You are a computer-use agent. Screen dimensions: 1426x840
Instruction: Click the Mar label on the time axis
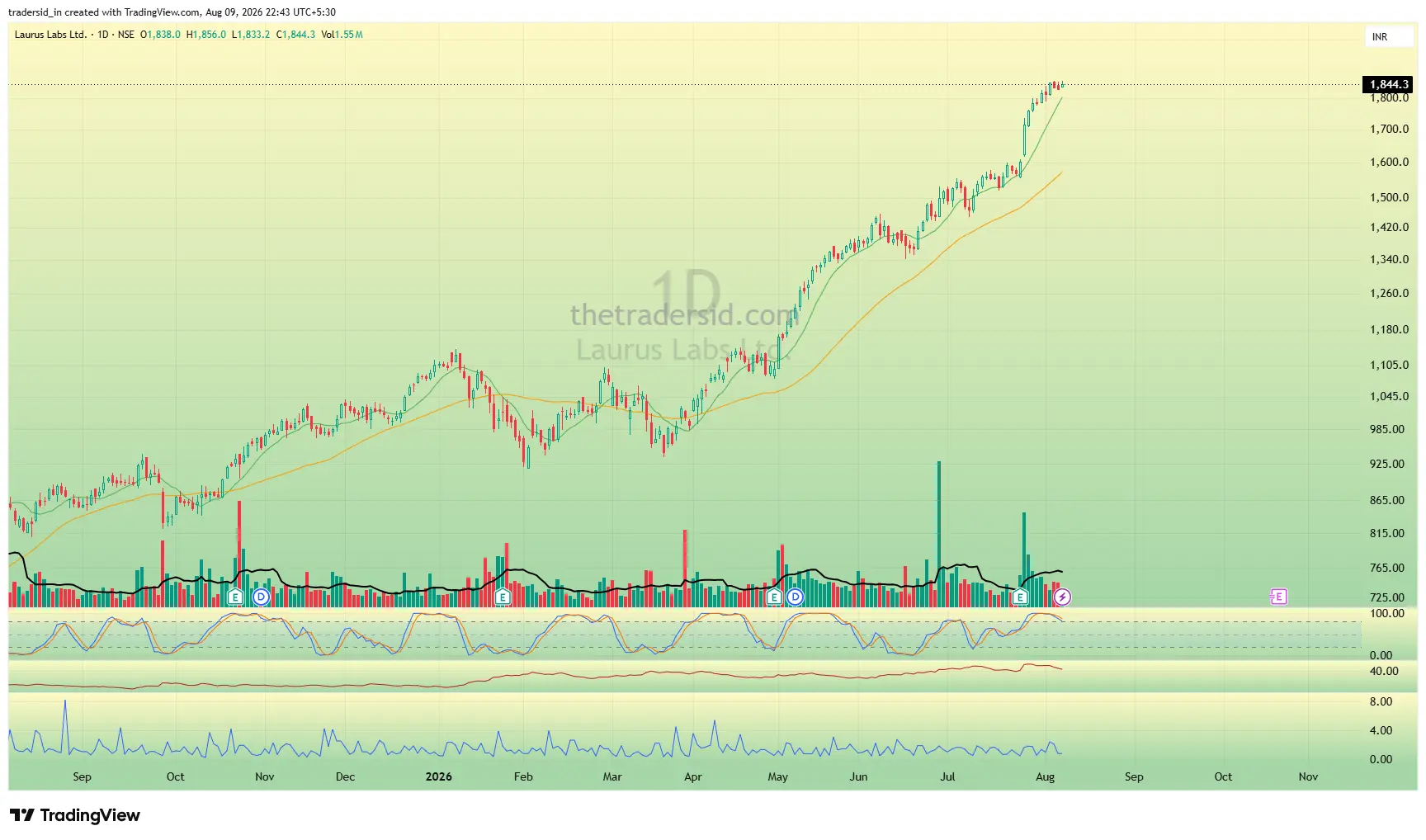(612, 776)
